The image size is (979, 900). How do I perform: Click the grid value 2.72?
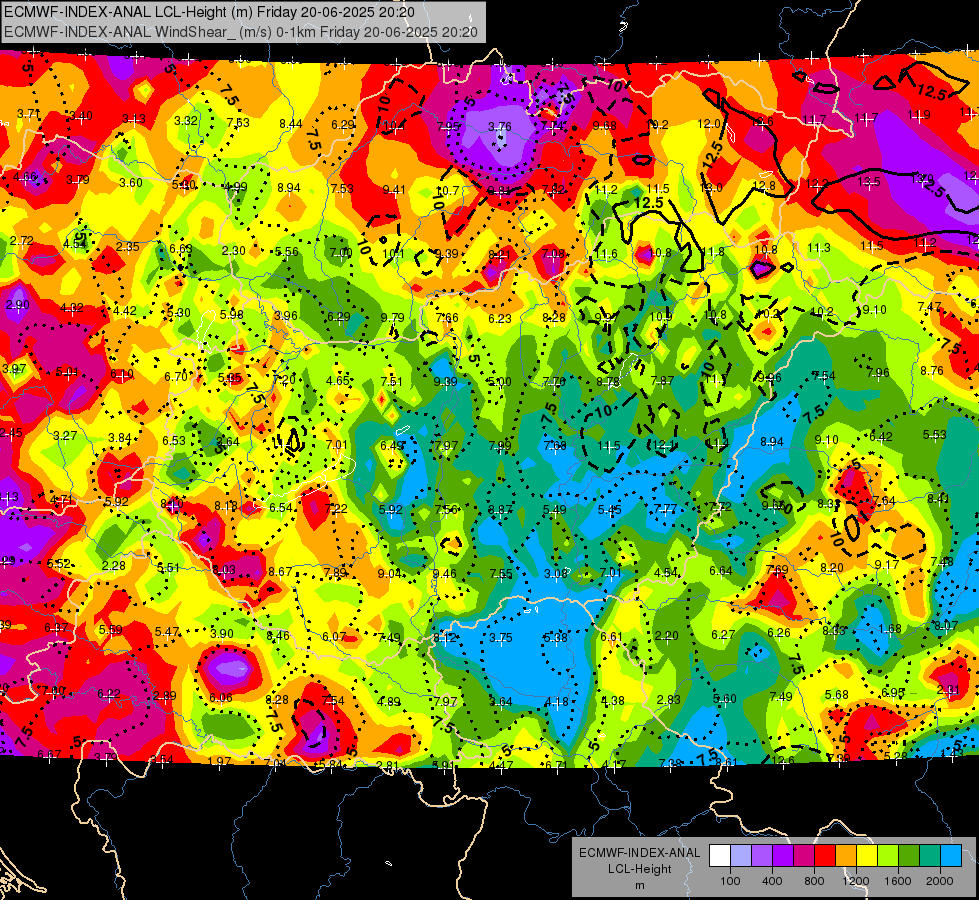[x=21, y=240]
